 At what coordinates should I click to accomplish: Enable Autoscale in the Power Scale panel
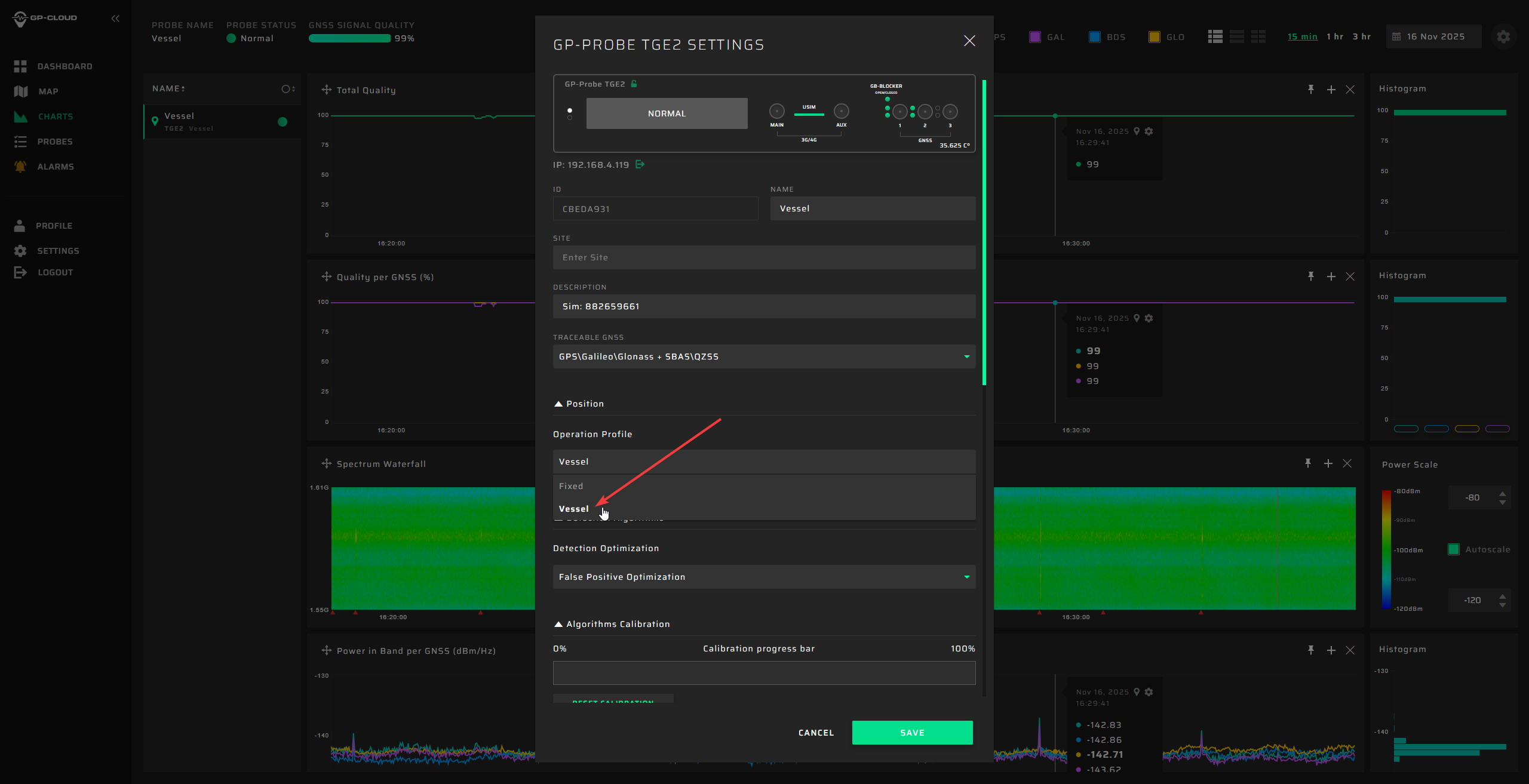pyautogui.click(x=1454, y=549)
